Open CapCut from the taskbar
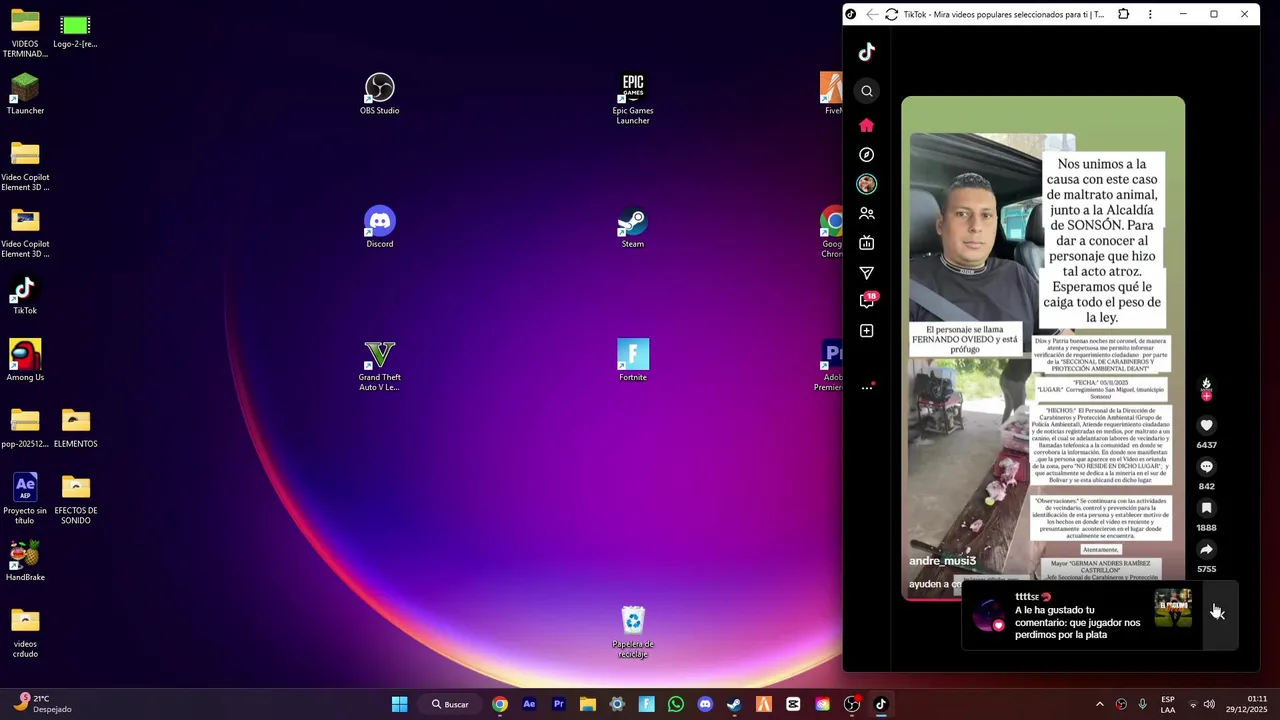Viewport: 1280px width, 720px height. [x=793, y=704]
